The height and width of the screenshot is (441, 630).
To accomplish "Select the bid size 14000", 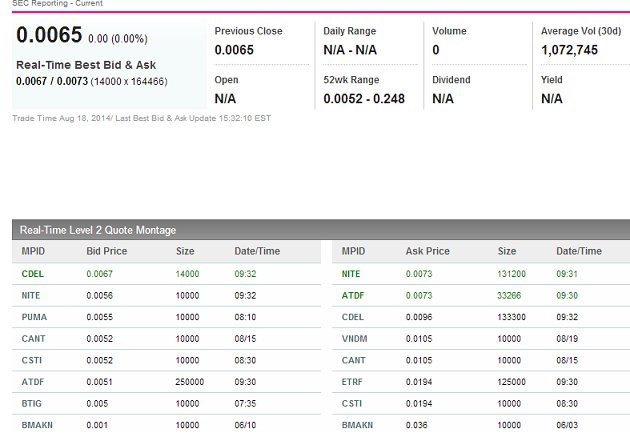I will coord(187,274).
